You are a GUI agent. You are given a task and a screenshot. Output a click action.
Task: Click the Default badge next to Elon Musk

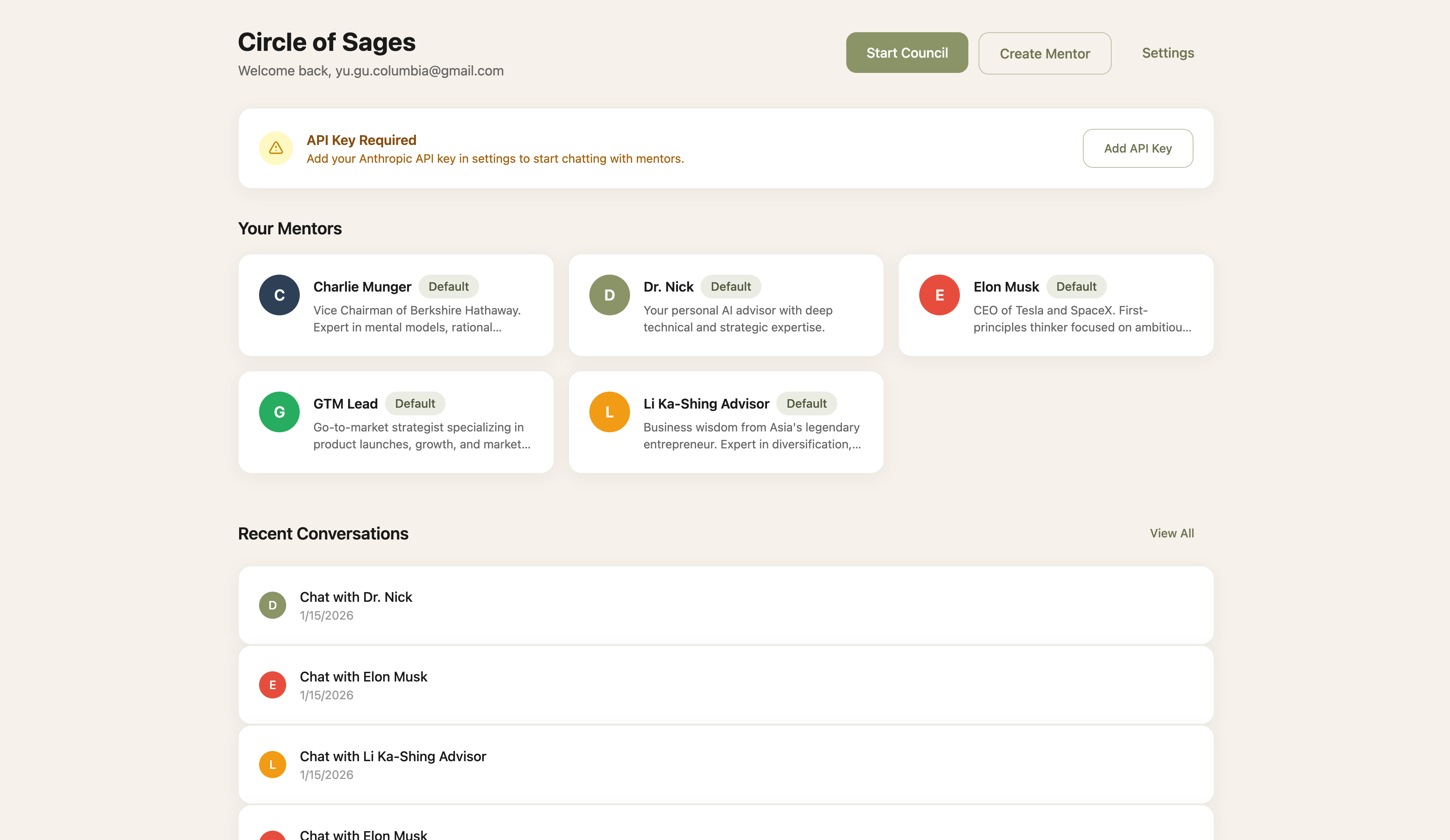[1076, 286]
